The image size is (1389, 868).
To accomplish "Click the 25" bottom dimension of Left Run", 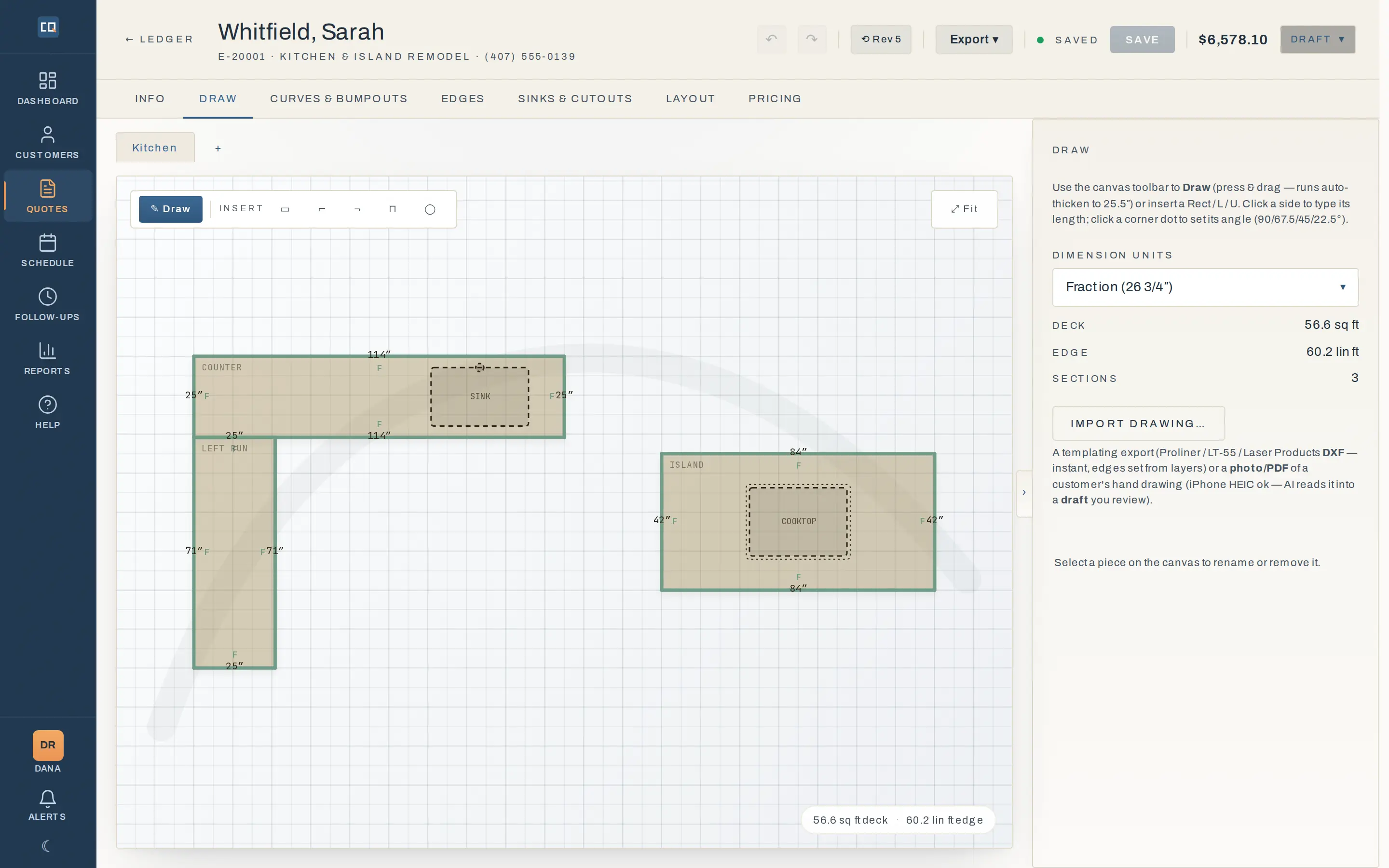I will pyautogui.click(x=234, y=666).
